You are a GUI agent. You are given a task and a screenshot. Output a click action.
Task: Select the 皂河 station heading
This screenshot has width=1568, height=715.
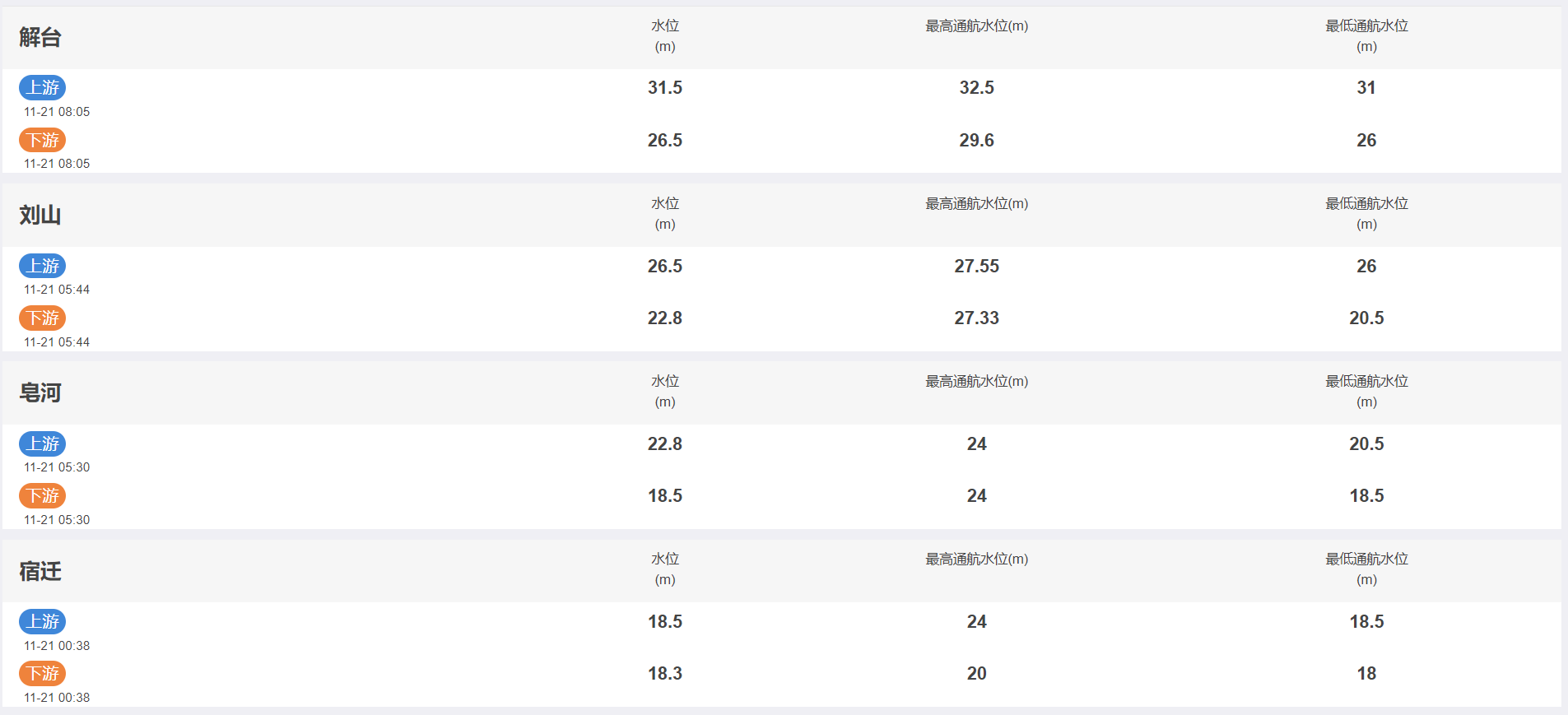[40, 392]
